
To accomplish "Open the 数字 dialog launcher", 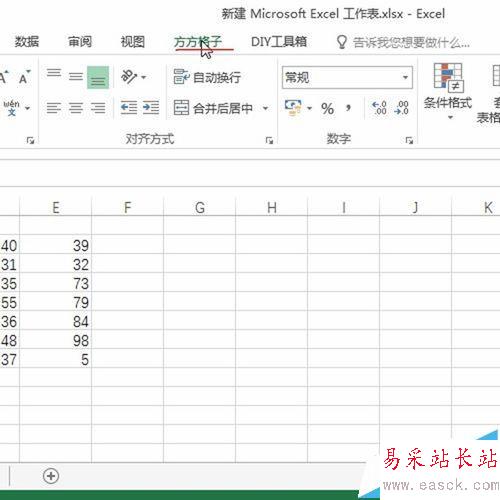I will pos(409,141).
